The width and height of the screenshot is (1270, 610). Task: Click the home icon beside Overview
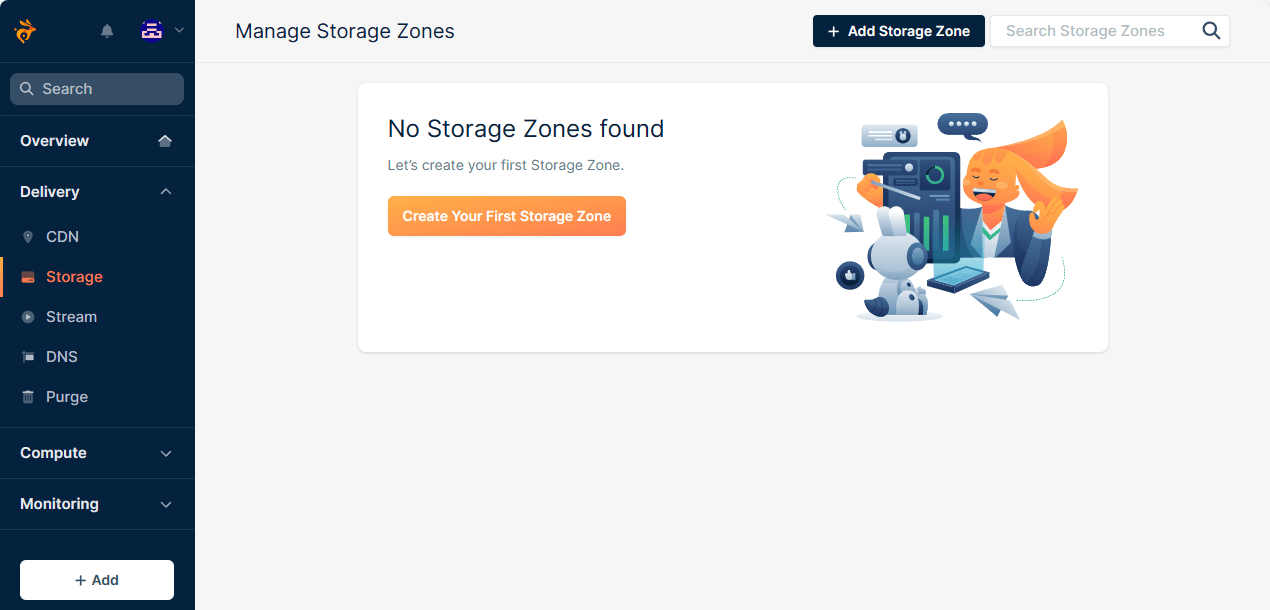[165, 141]
